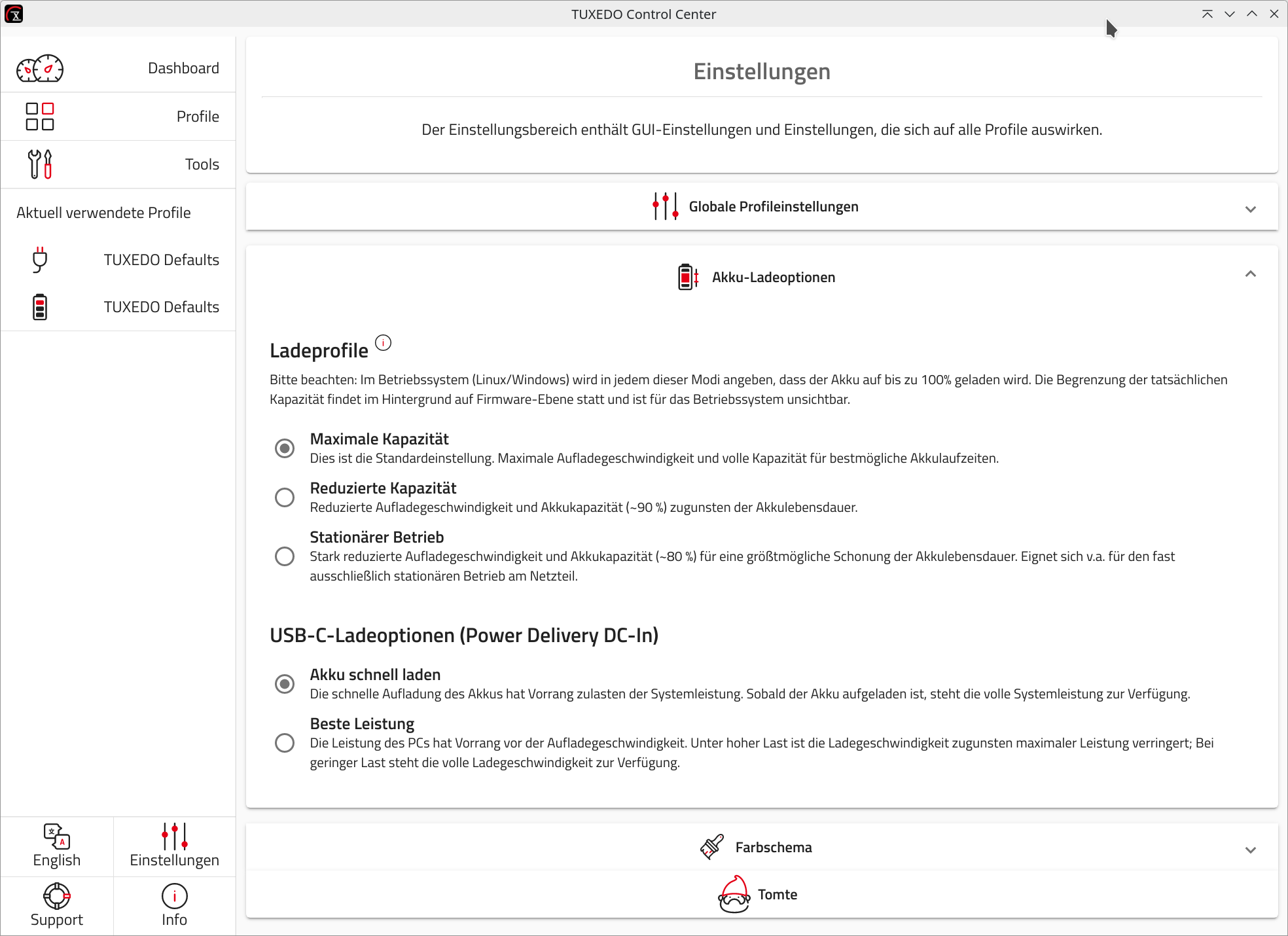Screen dimensions: 1288x936
Task: Click the Aktuell verwendete Profile heading
Action: 103,213
